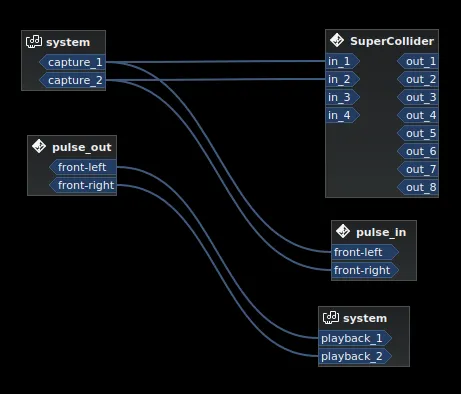Click the pulse_out client diamond icon
Image resolution: width=461 pixels, height=394 pixels.
39,146
